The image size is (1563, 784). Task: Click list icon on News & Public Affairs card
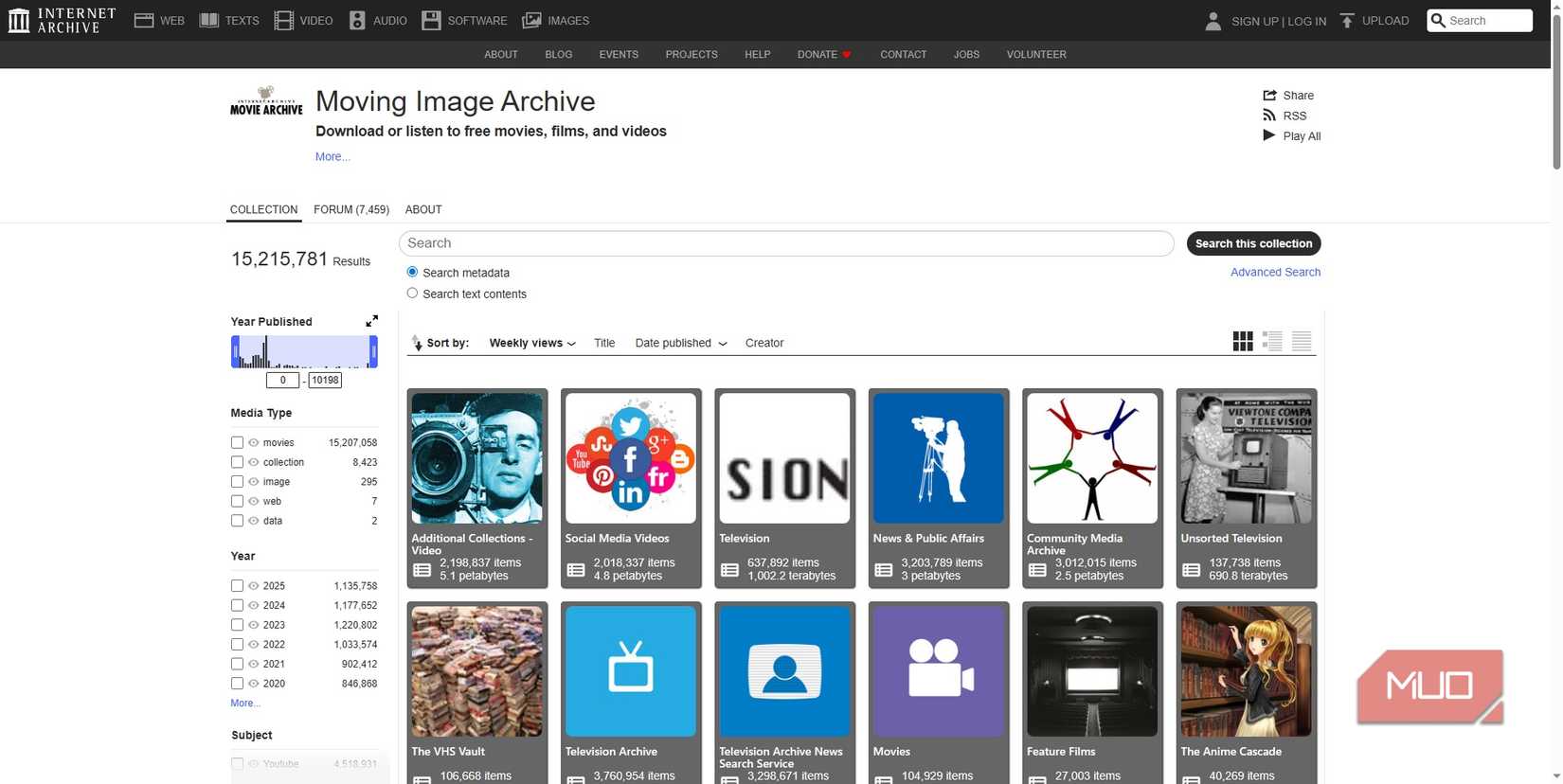tap(884, 570)
